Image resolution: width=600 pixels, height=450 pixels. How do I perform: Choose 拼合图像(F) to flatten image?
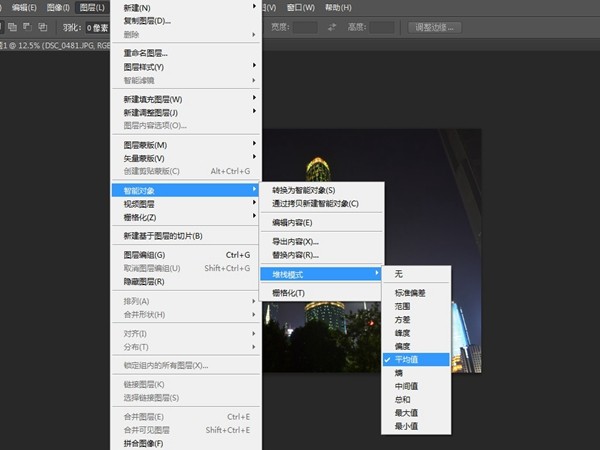(x=143, y=443)
